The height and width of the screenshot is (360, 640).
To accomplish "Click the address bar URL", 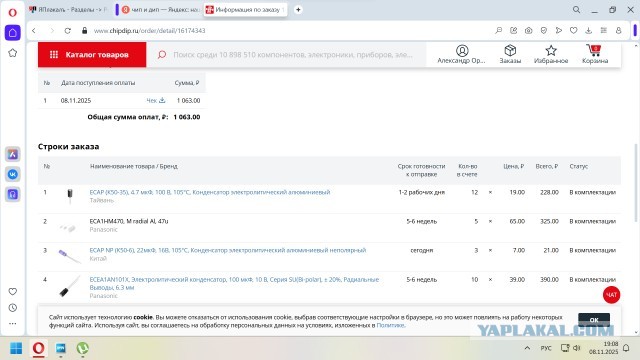I will coord(149,31).
